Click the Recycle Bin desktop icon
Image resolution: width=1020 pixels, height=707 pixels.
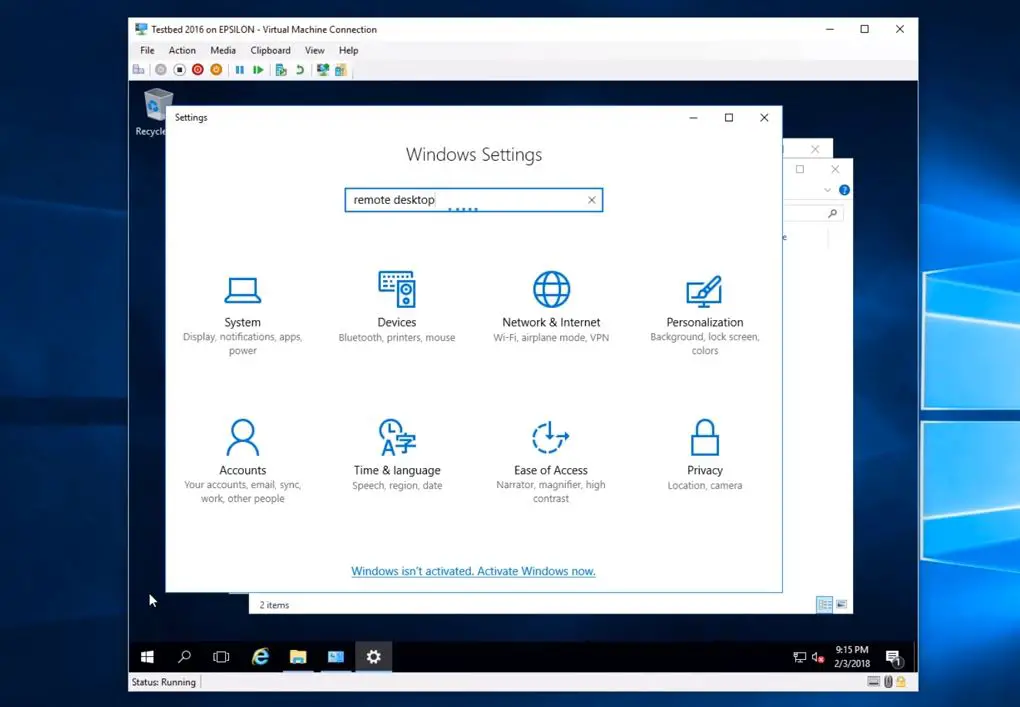pyautogui.click(x=154, y=112)
